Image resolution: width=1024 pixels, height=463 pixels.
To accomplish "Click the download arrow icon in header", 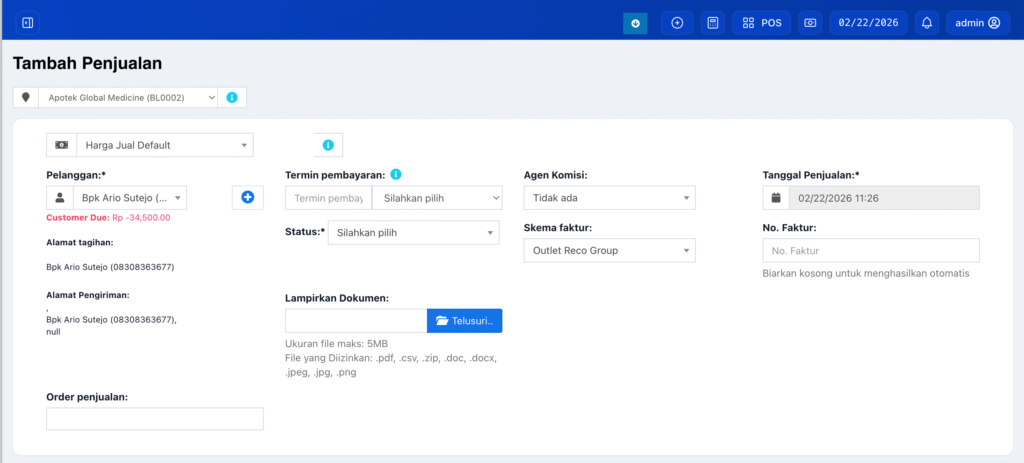I will [x=635, y=23].
